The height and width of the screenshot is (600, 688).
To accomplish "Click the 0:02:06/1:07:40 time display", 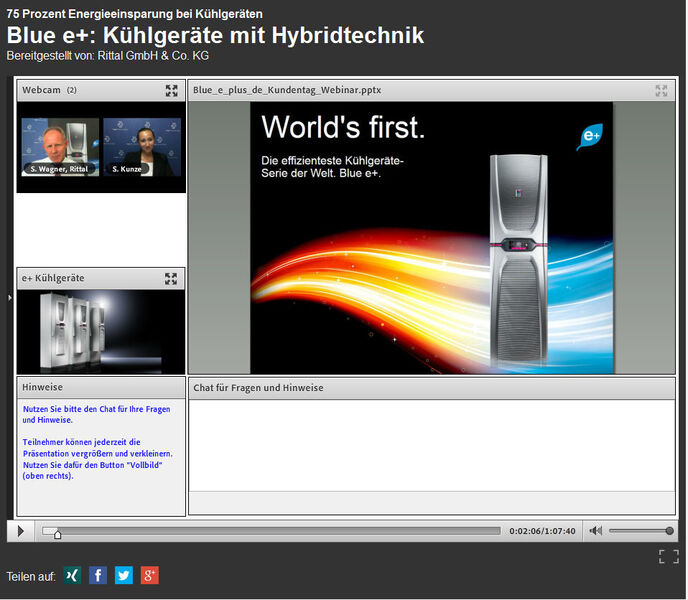I will point(542,531).
